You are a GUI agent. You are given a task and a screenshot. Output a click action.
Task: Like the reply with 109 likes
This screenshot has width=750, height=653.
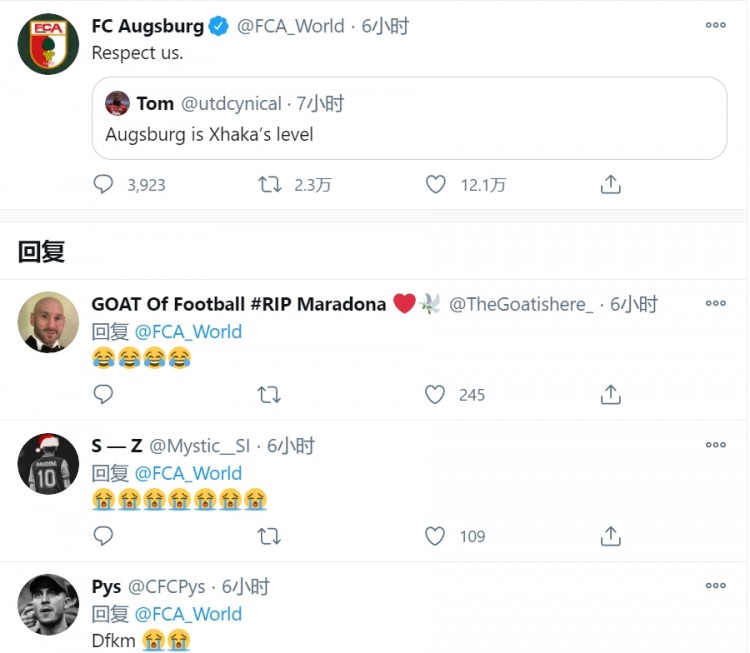coord(435,537)
